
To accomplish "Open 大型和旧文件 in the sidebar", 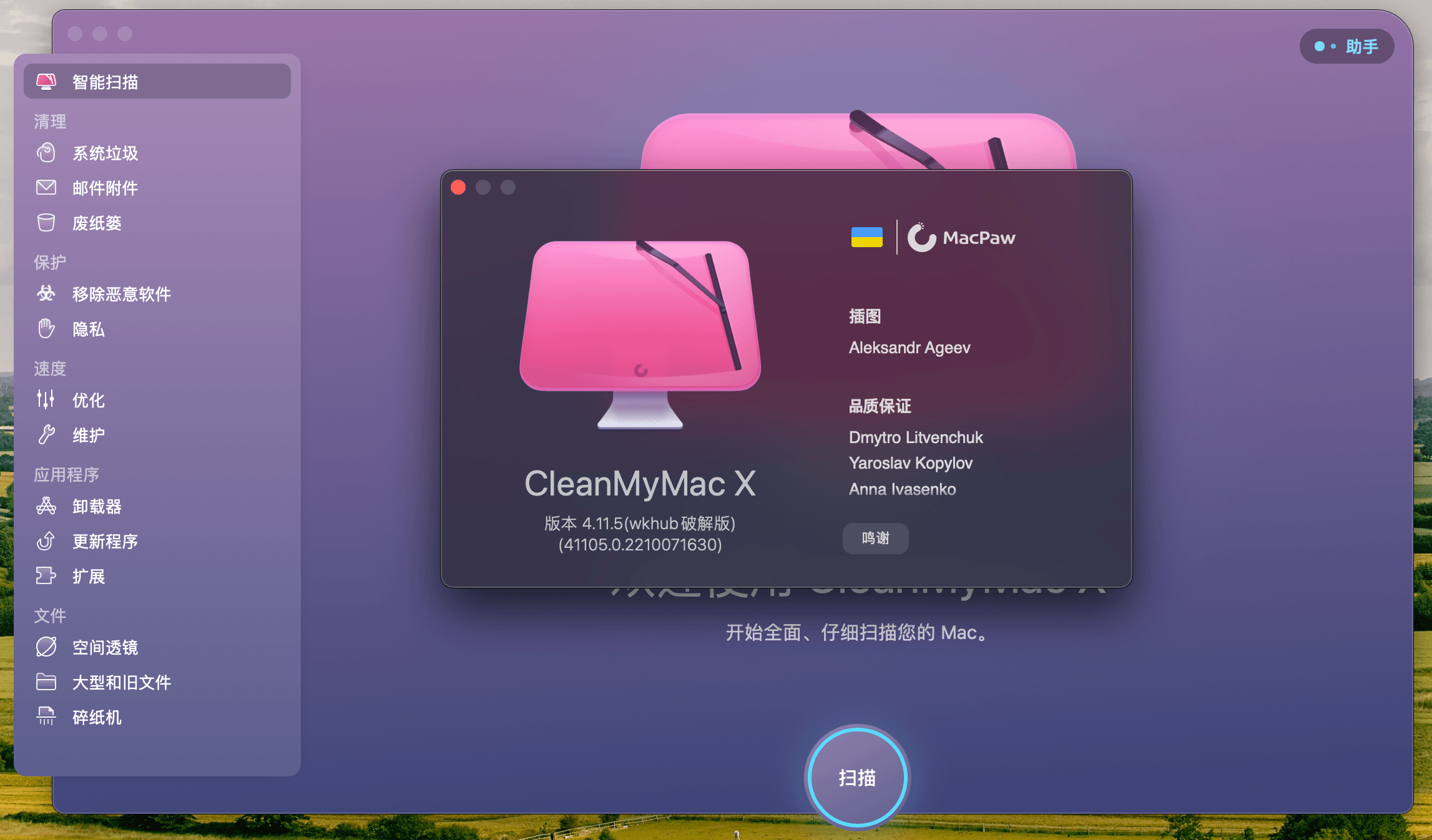I will pyautogui.click(x=157, y=682).
